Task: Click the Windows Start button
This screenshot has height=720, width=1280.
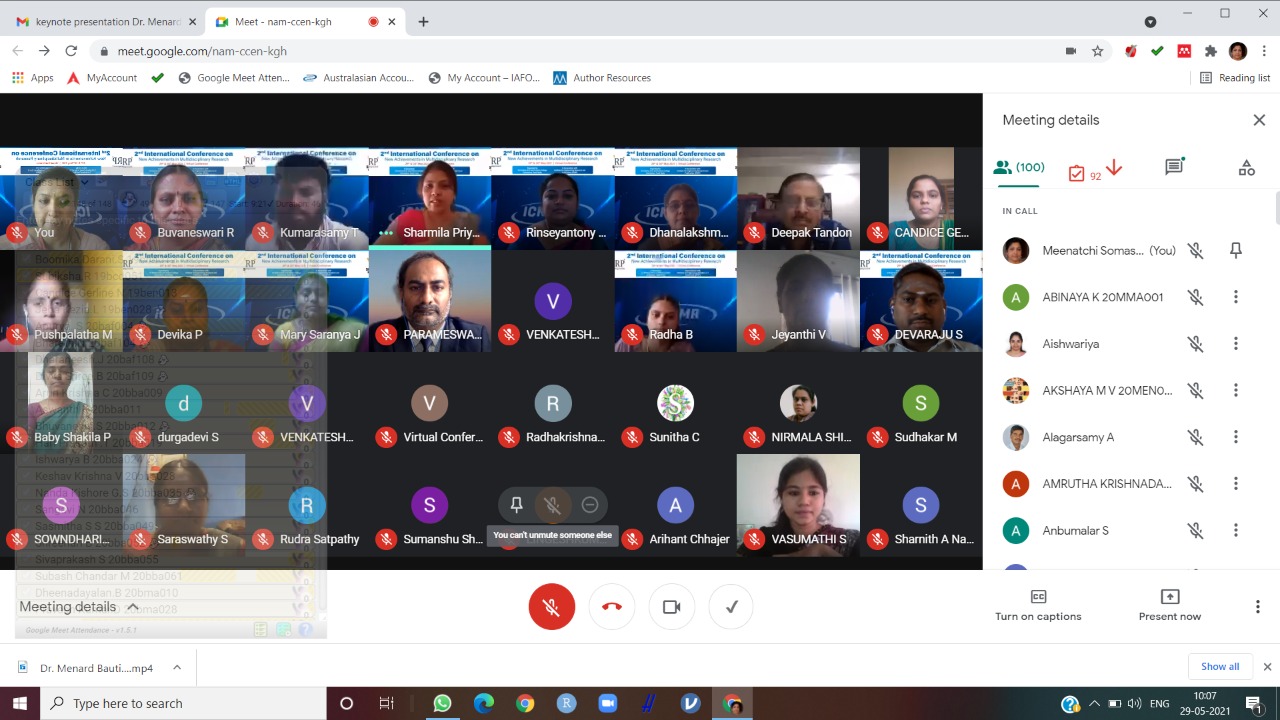Action: [x=19, y=704]
